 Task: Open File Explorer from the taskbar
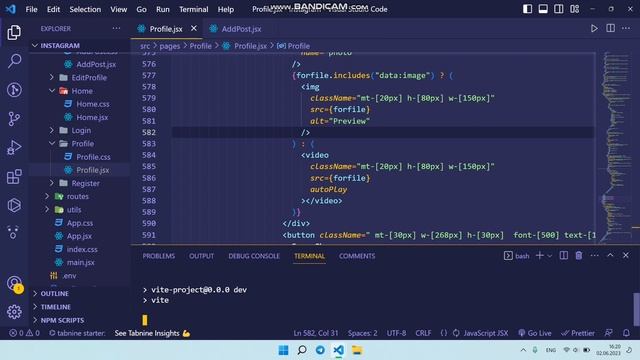pos(357,350)
